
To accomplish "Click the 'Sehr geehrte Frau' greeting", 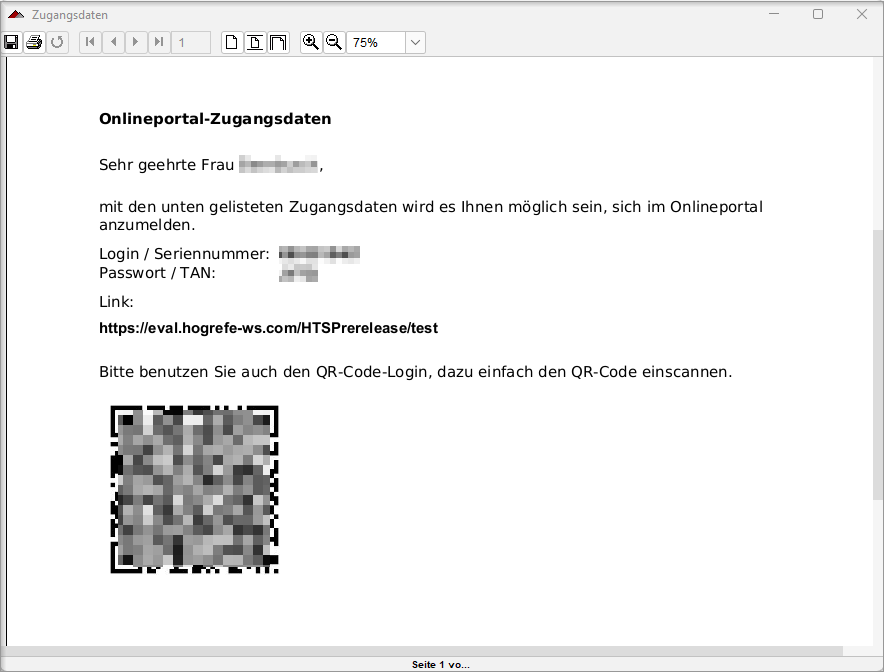I will point(166,165).
